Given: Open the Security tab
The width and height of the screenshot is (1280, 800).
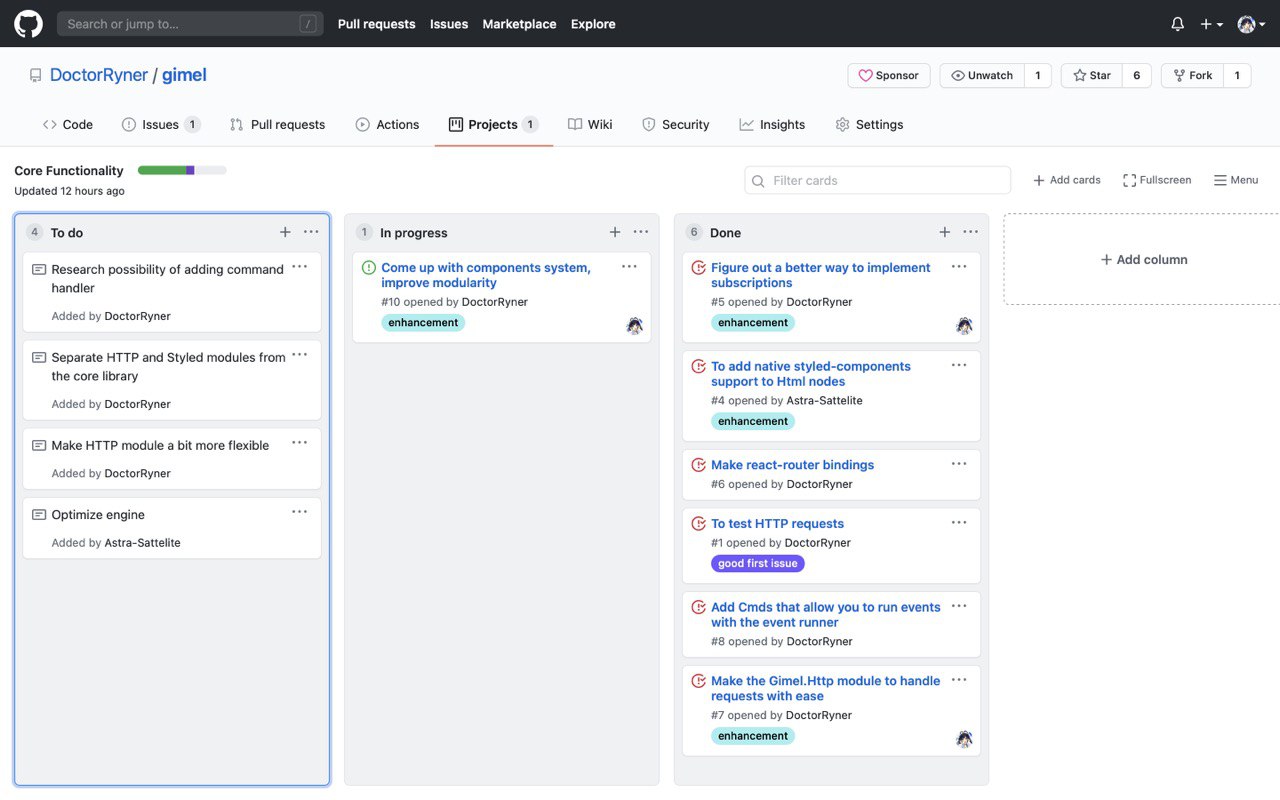Looking at the screenshot, I should (x=675, y=124).
